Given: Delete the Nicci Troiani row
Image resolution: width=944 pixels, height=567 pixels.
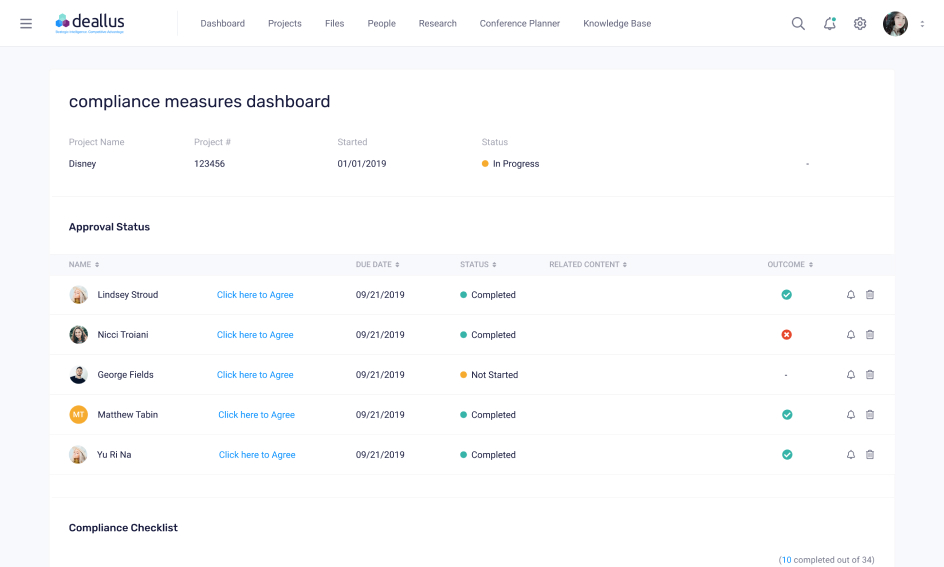Looking at the screenshot, I should tap(870, 335).
